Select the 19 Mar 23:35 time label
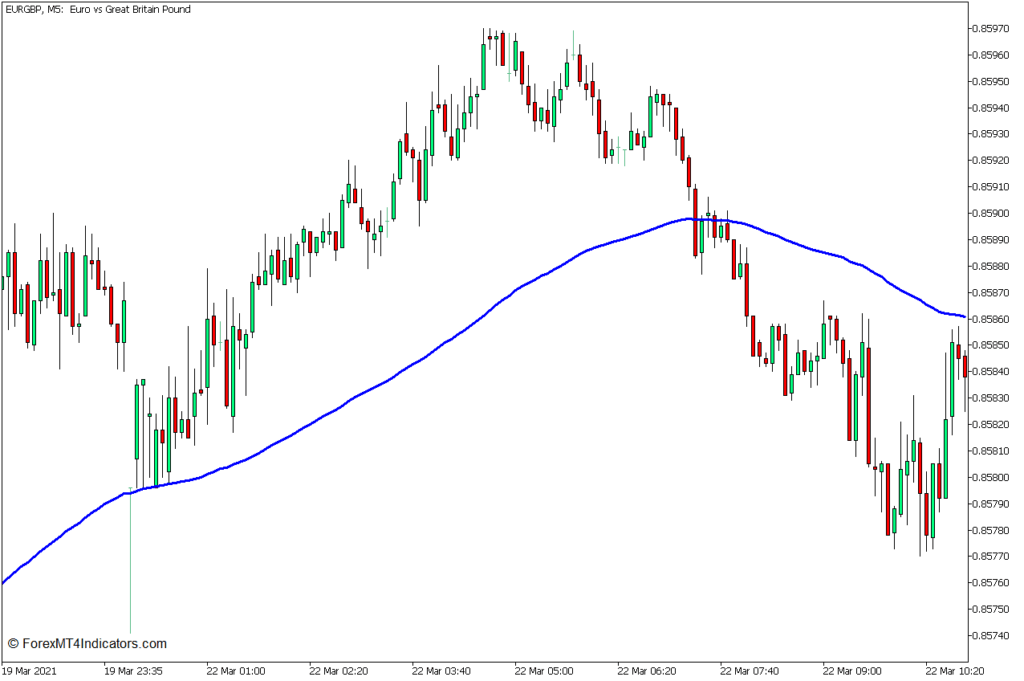Image resolution: width=1024 pixels, height=681 pixels. pyautogui.click(x=136, y=670)
